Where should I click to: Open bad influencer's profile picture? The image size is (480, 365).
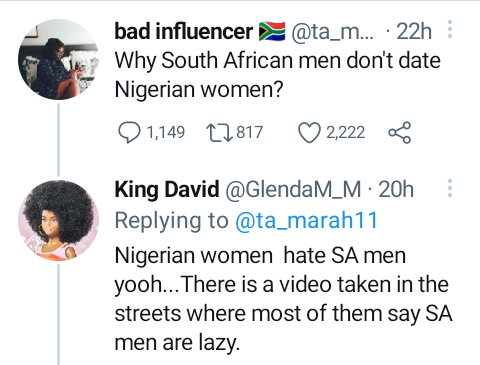point(58,59)
